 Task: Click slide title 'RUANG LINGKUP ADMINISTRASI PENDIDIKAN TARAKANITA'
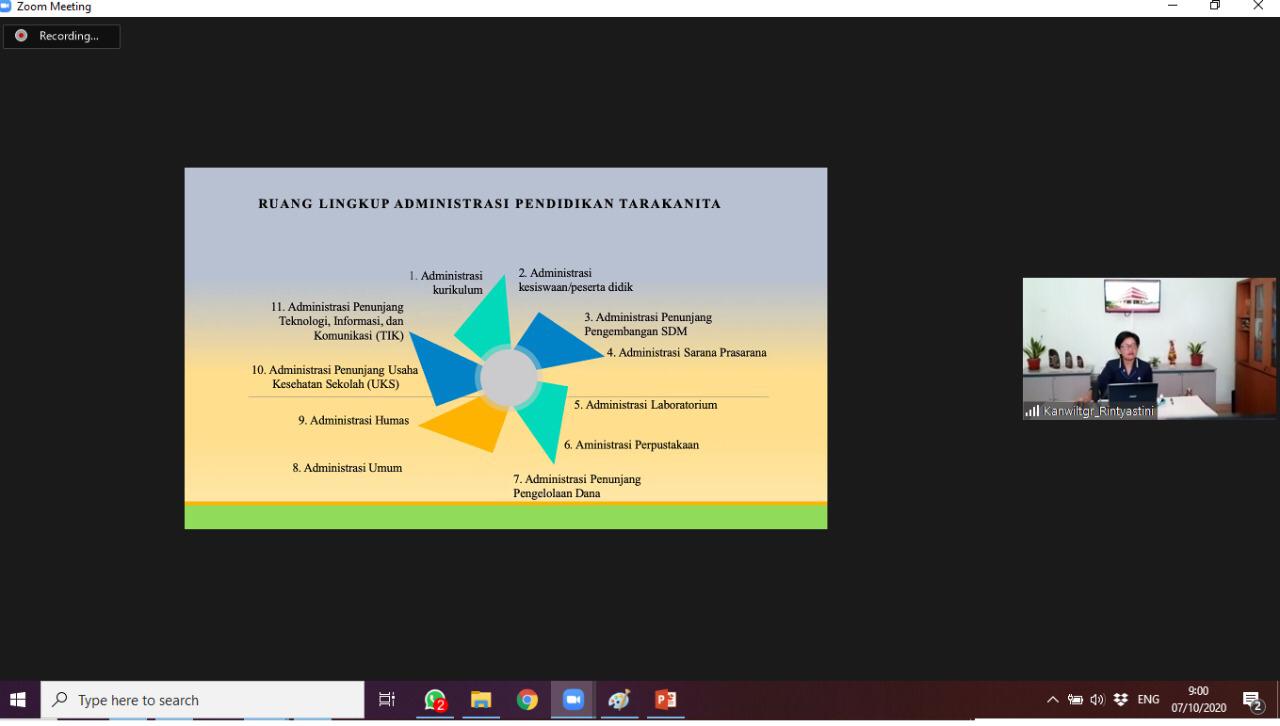click(490, 204)
